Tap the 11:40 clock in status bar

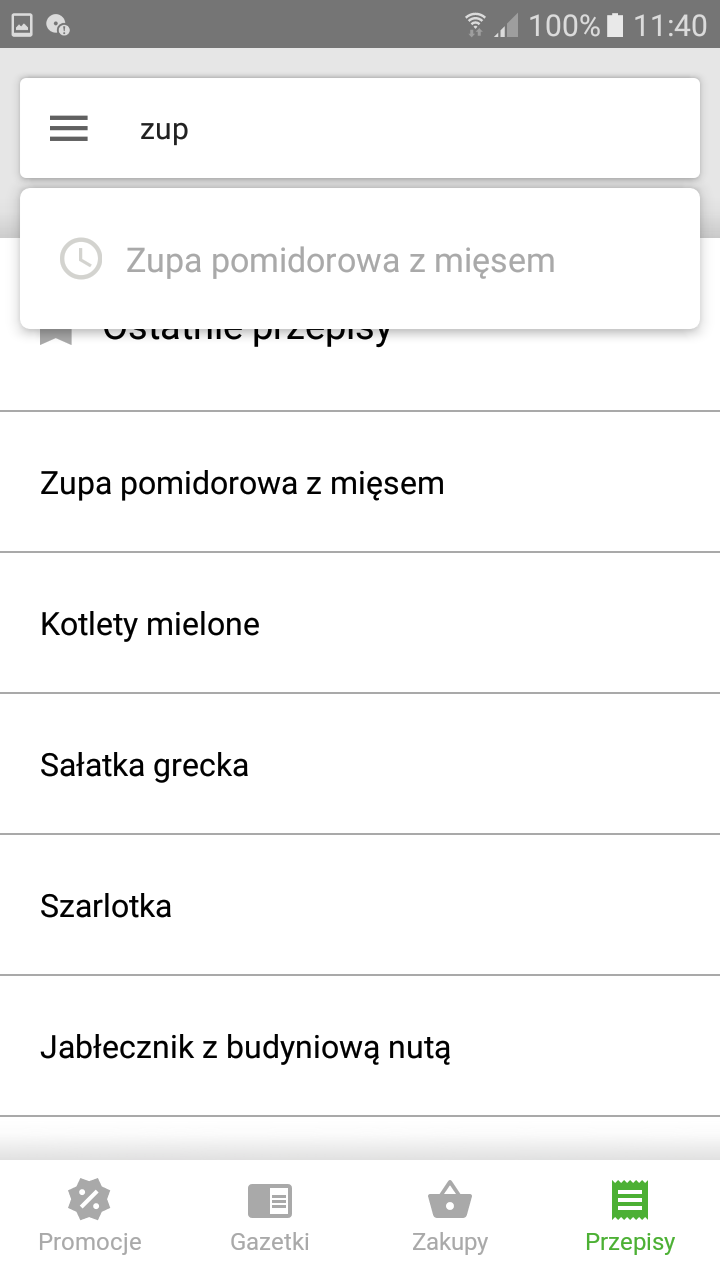pyautogui.click(x=670, y=25)
